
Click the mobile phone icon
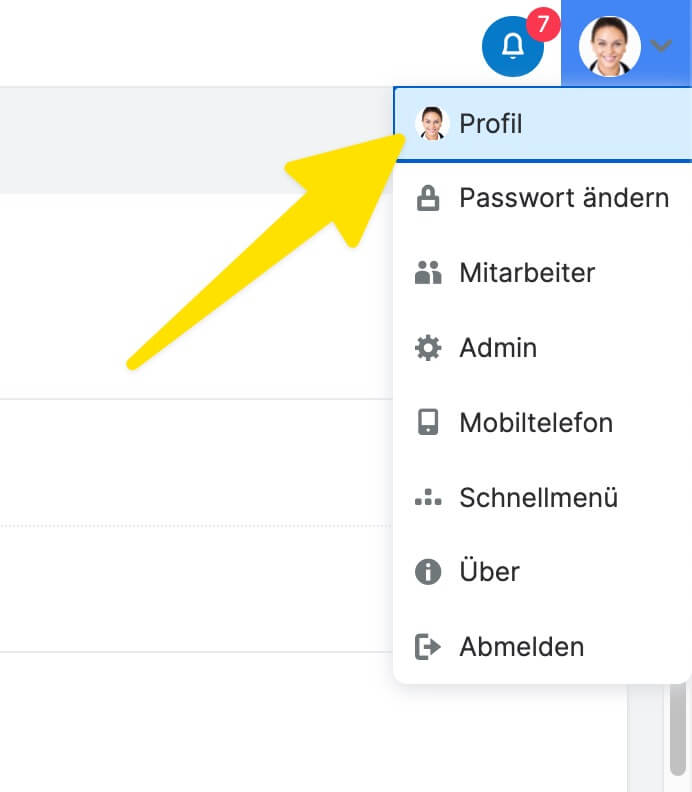[428, 422]
